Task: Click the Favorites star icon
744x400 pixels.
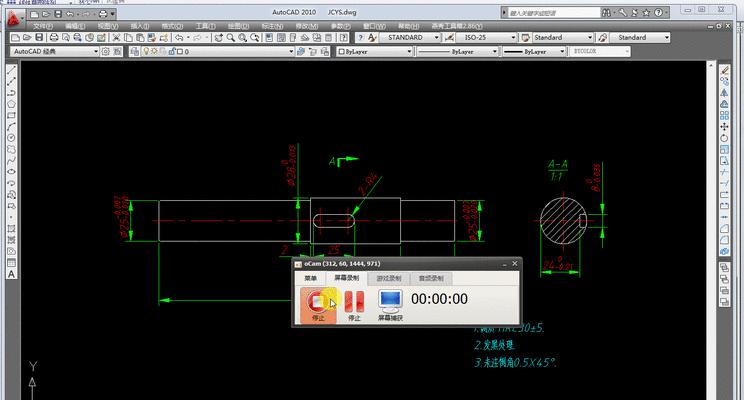Action: click(646, 13)
